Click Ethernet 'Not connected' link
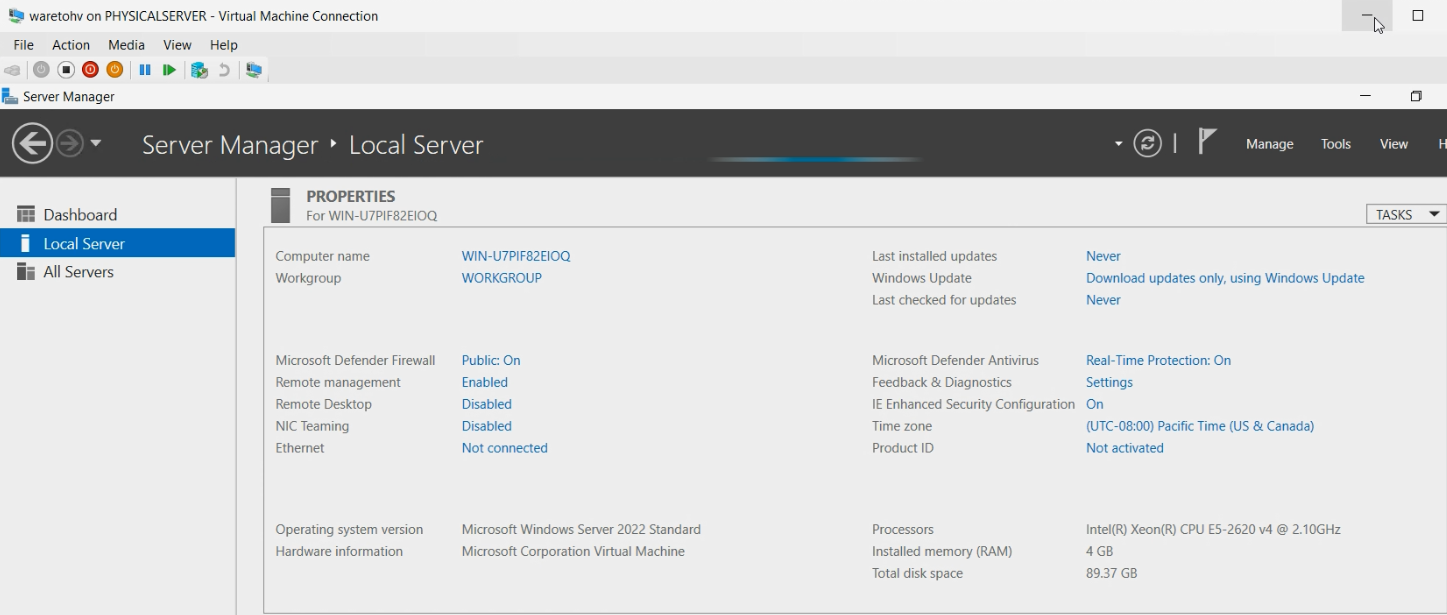Viewport: 1447px width, 615px height. (505, 448)
